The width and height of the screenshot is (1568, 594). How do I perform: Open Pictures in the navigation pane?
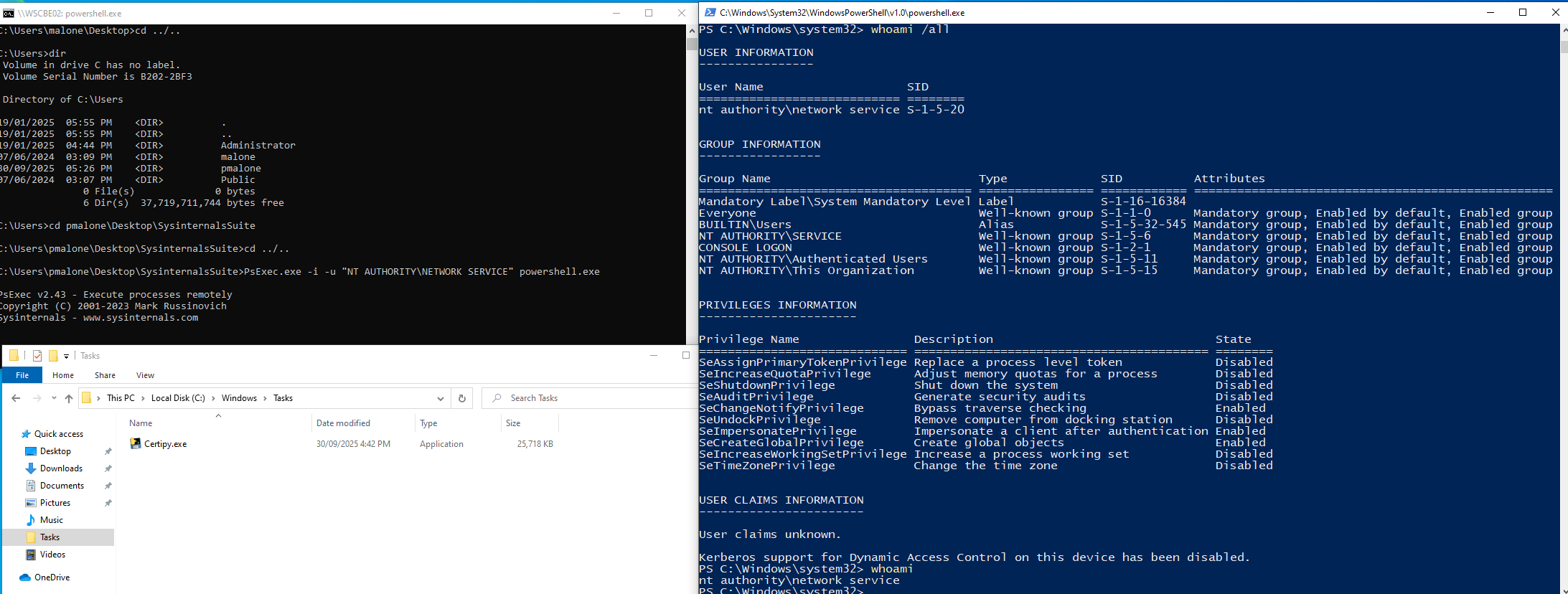55,503
